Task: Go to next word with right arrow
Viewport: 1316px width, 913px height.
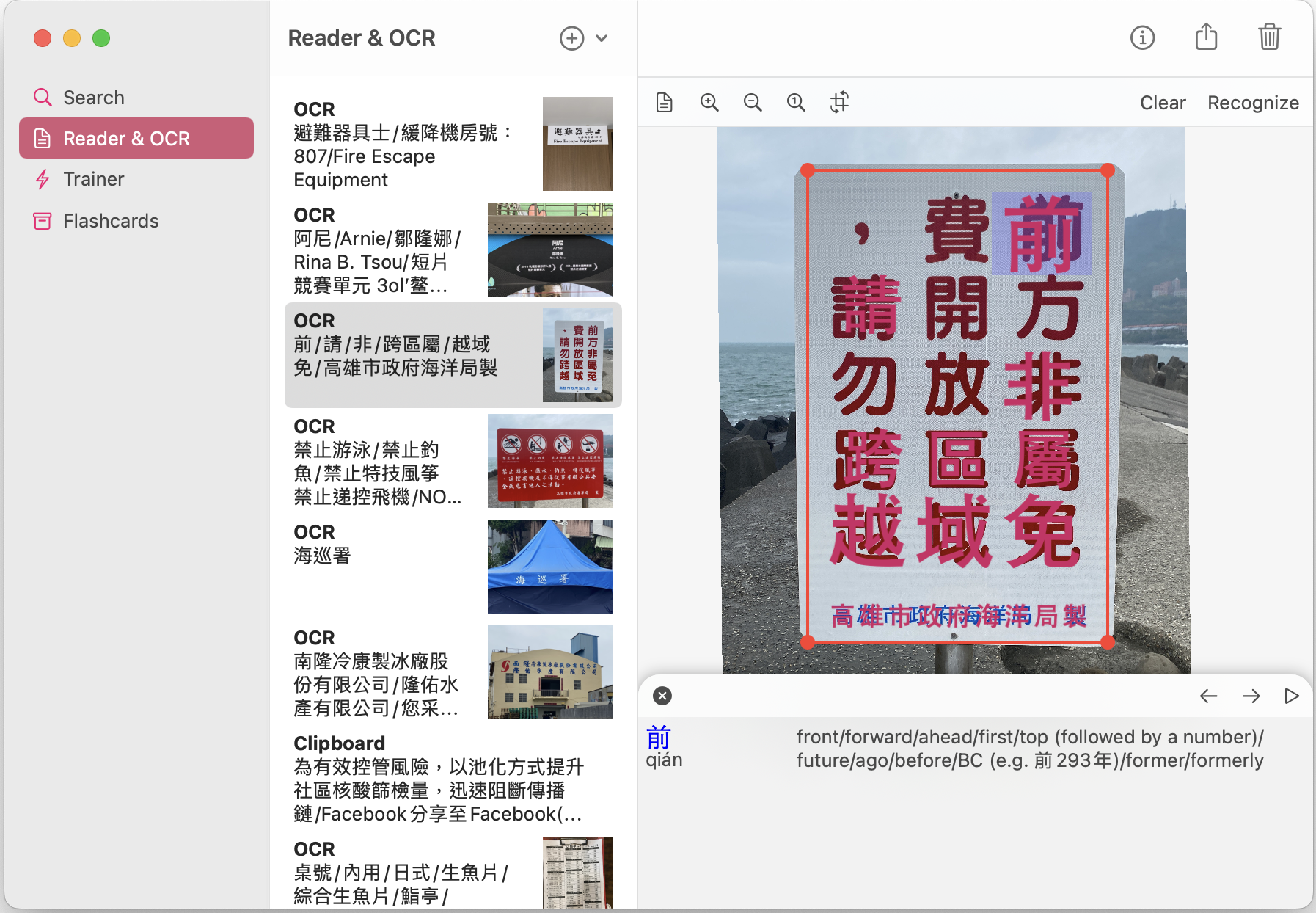Action: click(1251, 696)
